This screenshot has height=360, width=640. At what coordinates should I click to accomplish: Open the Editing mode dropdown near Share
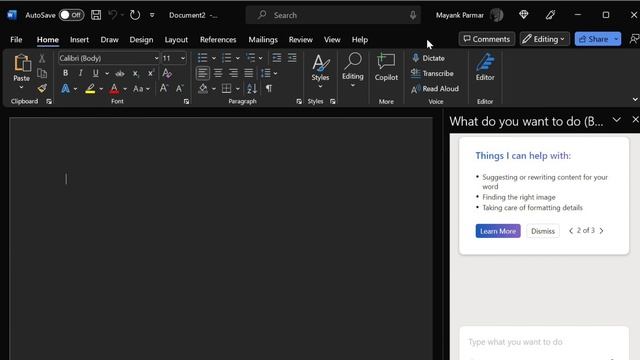click(544, 39)
